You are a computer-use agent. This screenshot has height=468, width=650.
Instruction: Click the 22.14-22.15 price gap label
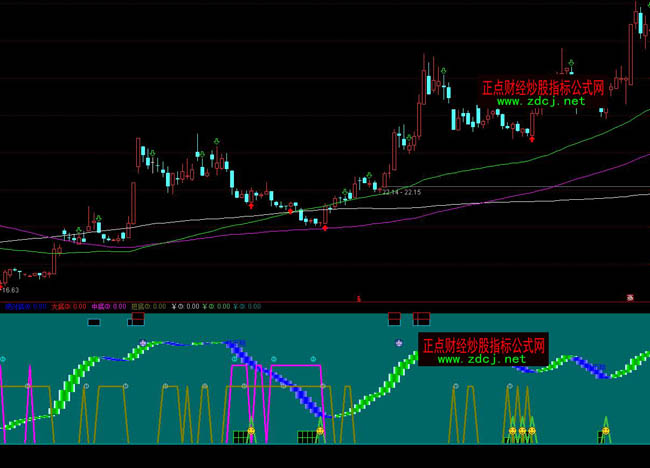400,191
